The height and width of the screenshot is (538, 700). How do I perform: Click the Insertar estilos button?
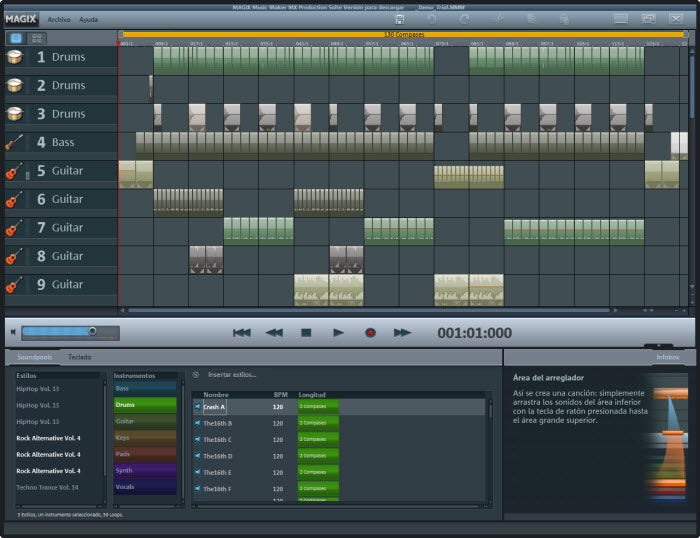pos(231,375)
